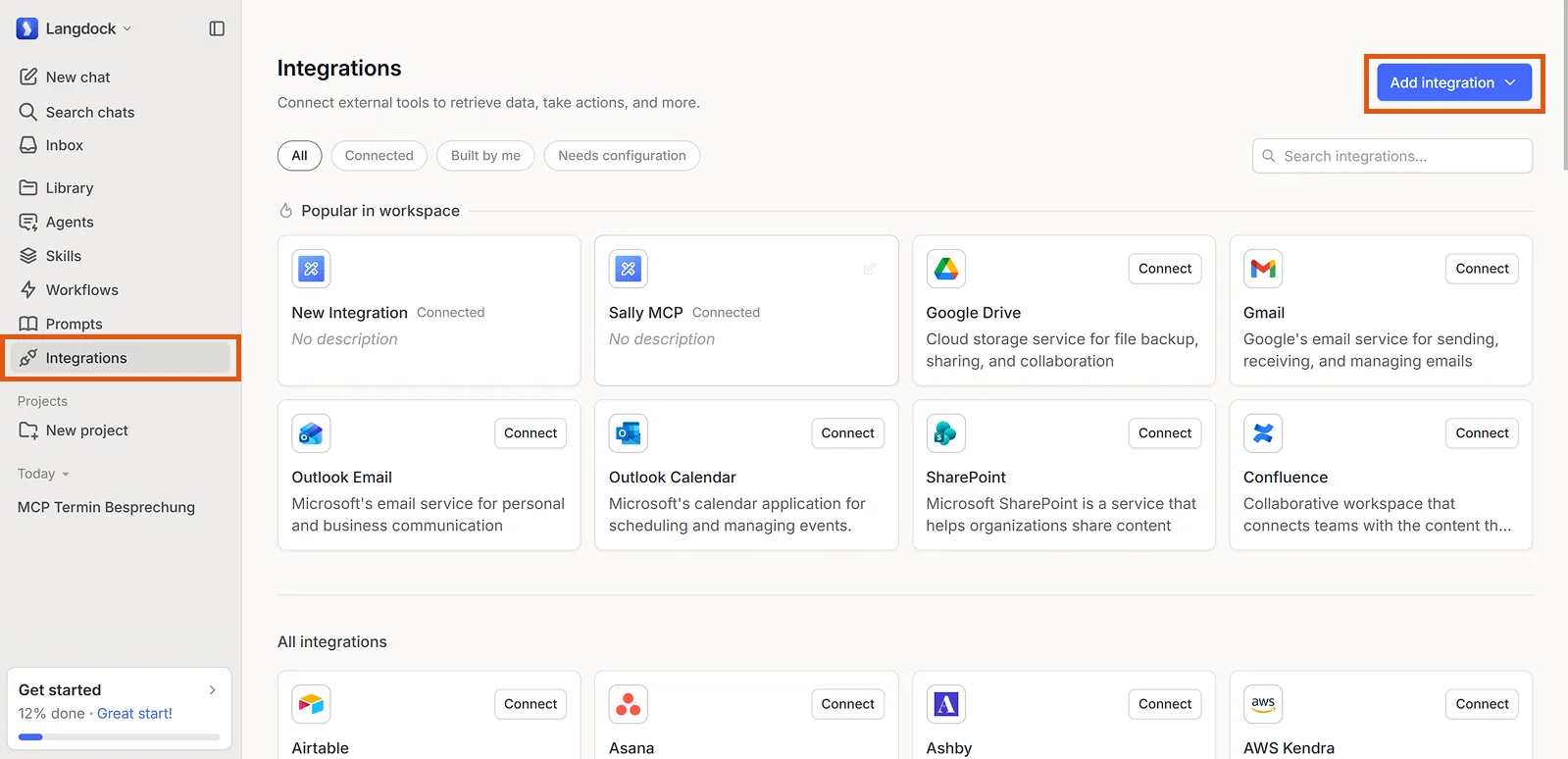
Task: Collapse the sidebar with the panel icon
Action: coord(217,28)
